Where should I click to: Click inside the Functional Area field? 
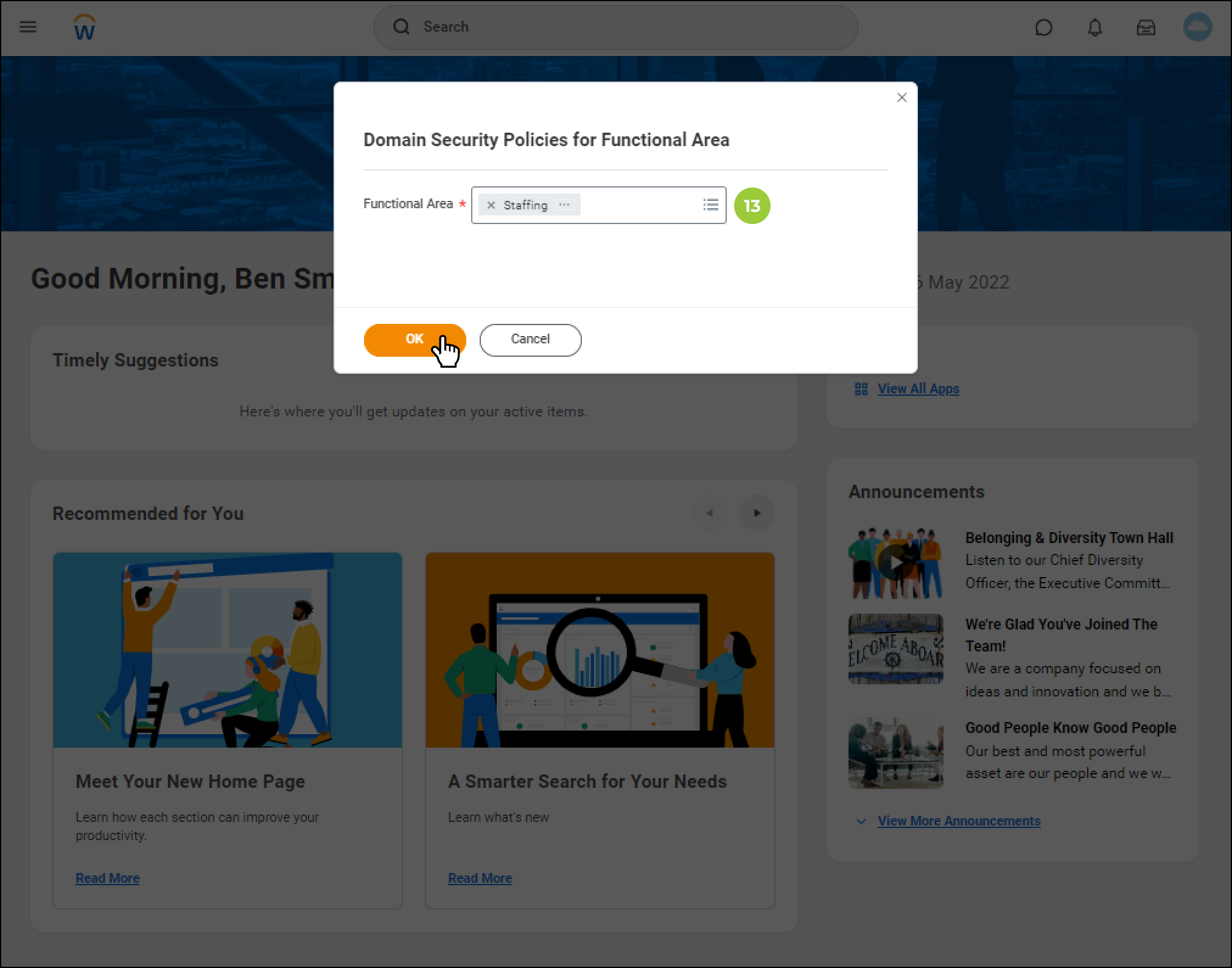[x=599, y=205]
